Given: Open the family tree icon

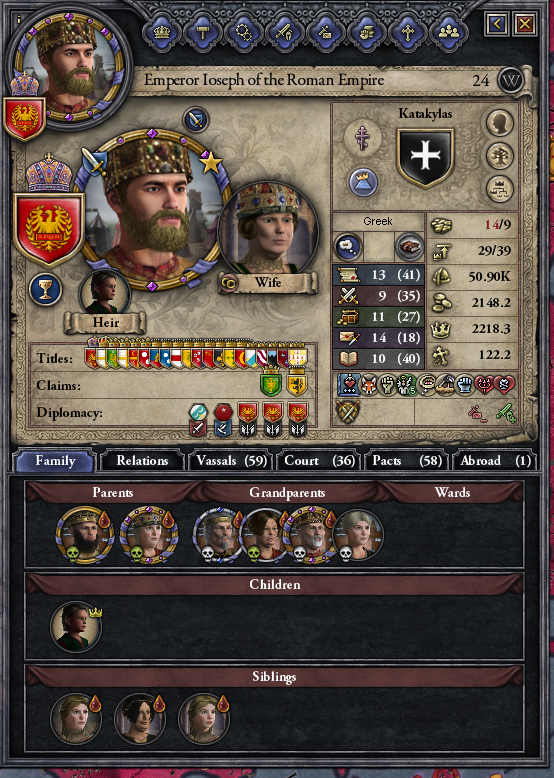Looking at the screenshot, I should click(x=499, y=157).
